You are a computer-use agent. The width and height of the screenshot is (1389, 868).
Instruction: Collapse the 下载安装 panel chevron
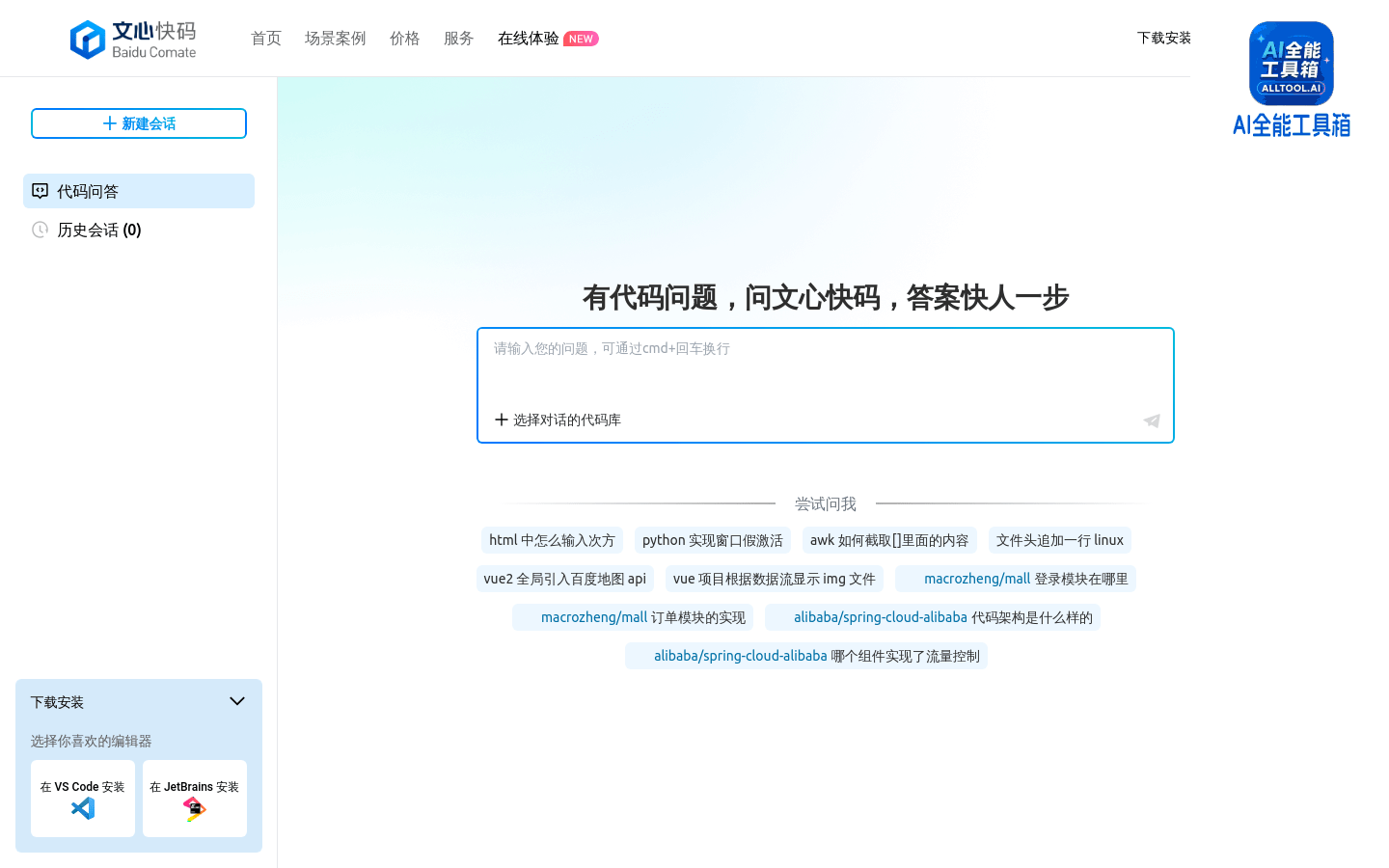point(237,701)
